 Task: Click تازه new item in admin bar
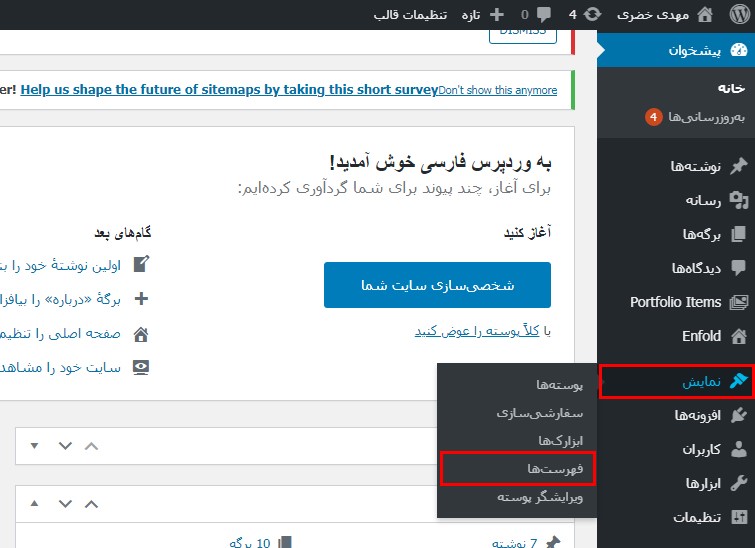[x=470, y=15]
